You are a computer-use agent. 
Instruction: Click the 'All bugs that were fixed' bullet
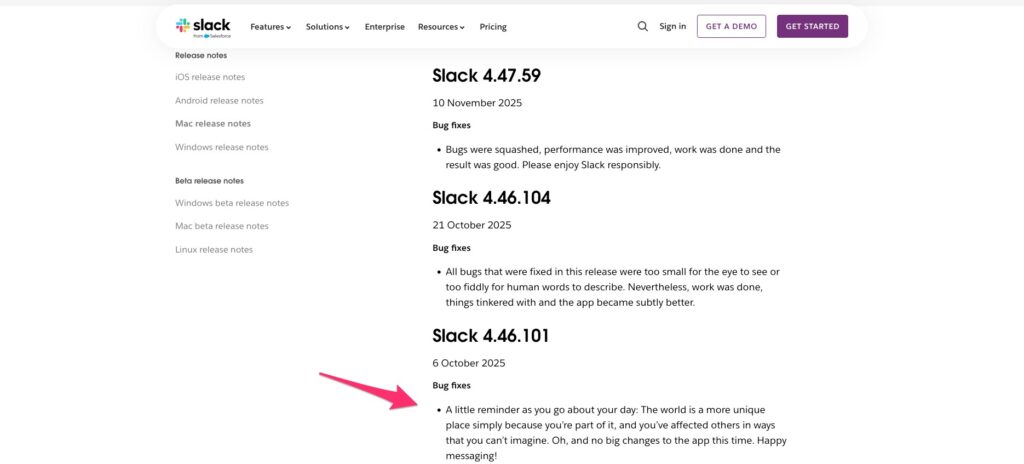(x=613, y=287)
